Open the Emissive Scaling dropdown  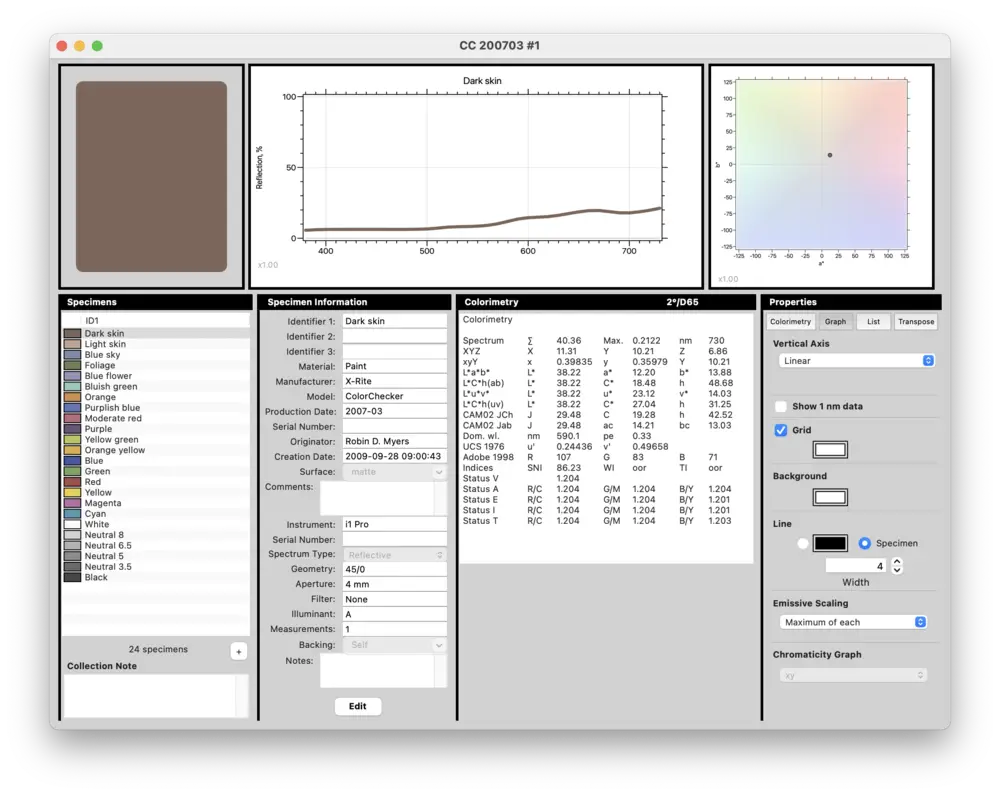[x=853, y=621]
